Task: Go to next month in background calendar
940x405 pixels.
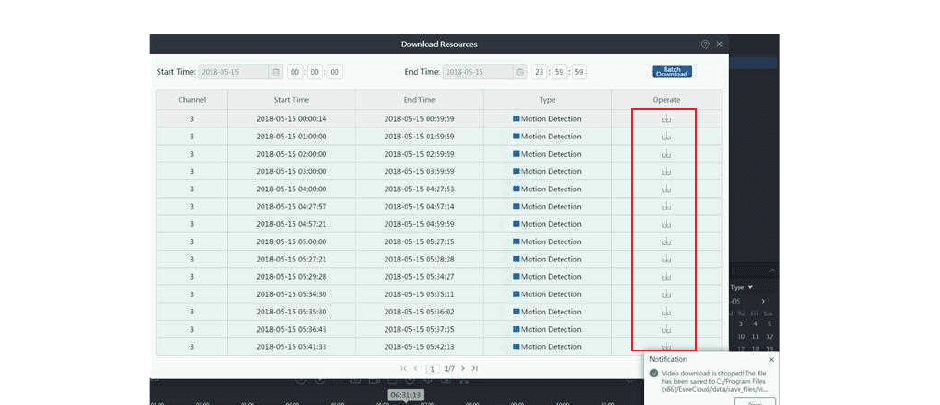Action: 763,301
